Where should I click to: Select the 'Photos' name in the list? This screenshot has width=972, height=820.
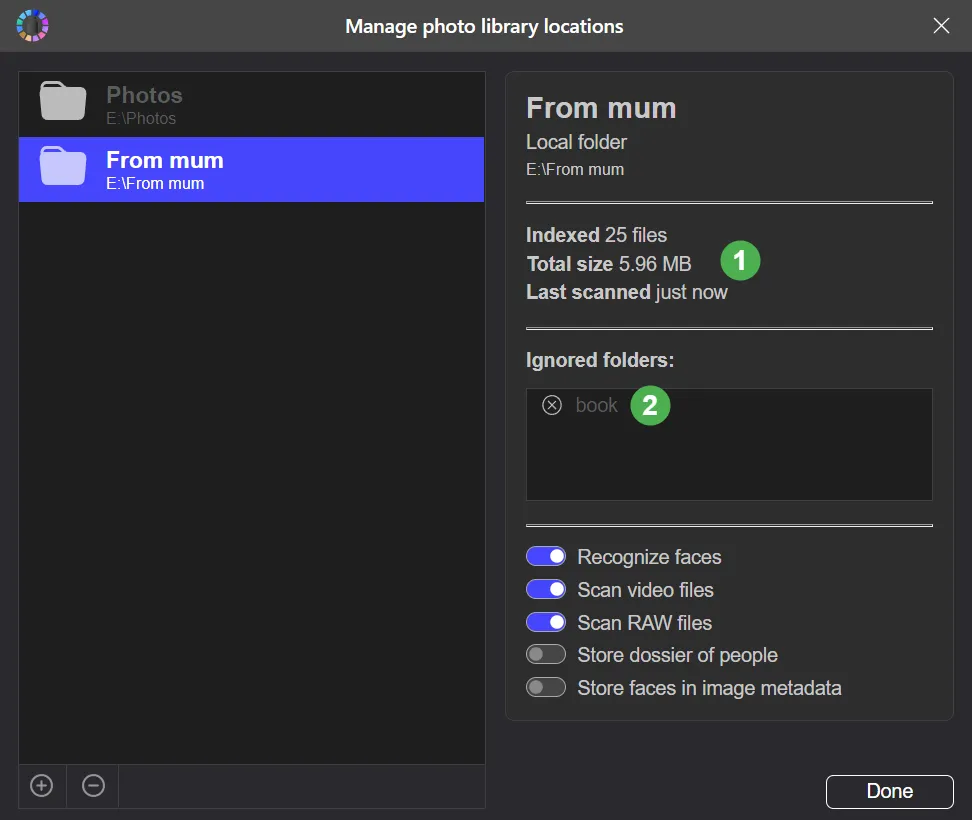[144, 95]
